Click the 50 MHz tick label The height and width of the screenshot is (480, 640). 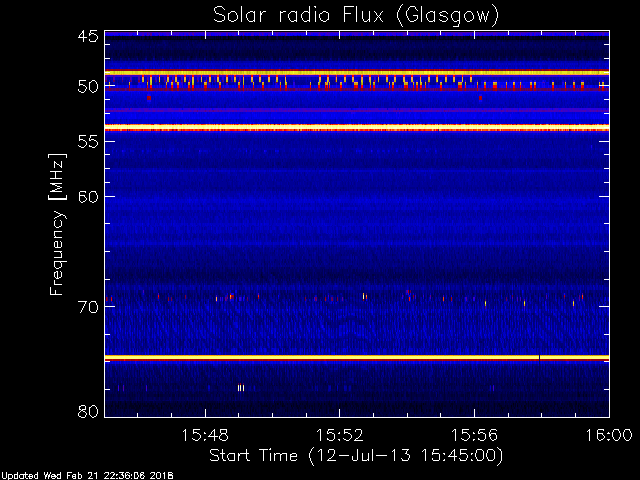pos(88,87)
